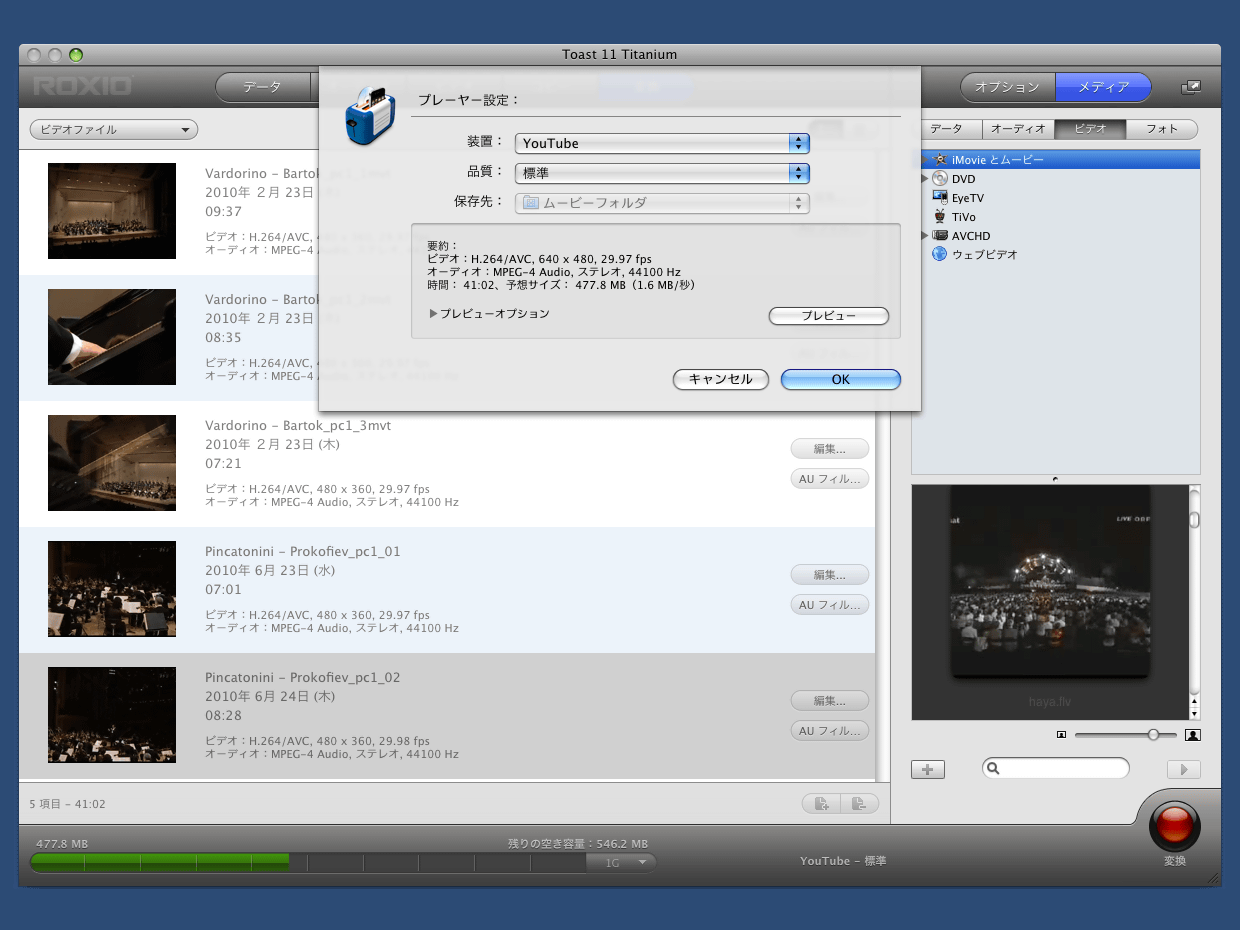Open the 装置 YouTube dropdown
This screenshot has height=930, width=1240.
point(662,143)
